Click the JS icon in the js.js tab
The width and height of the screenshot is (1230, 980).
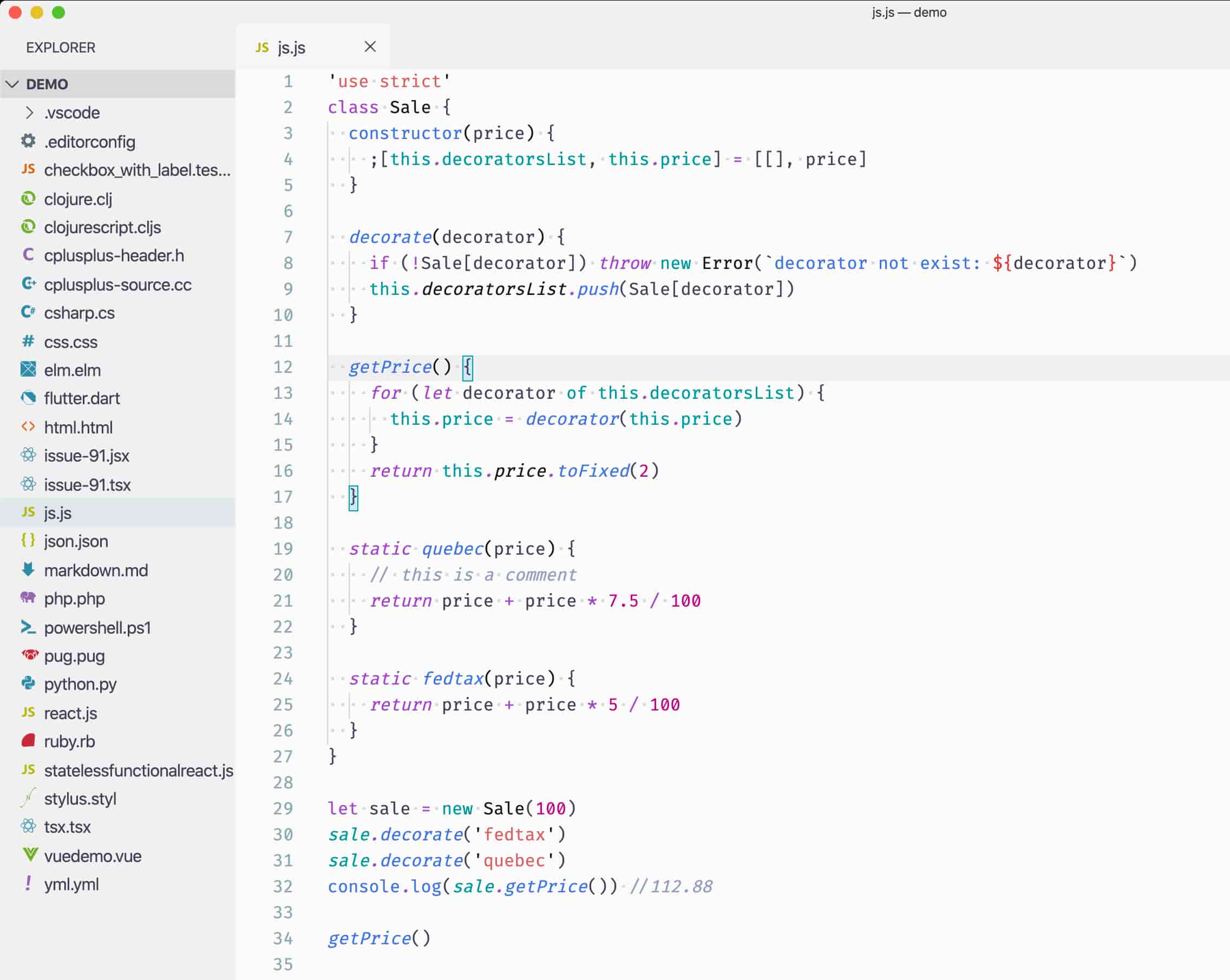[262, 47]
